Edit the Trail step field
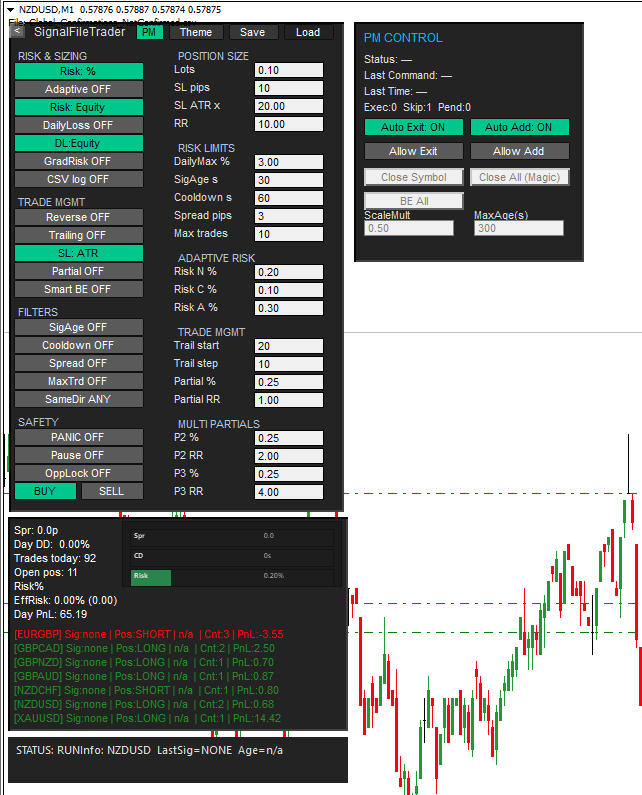 click(x=289, y=365)
